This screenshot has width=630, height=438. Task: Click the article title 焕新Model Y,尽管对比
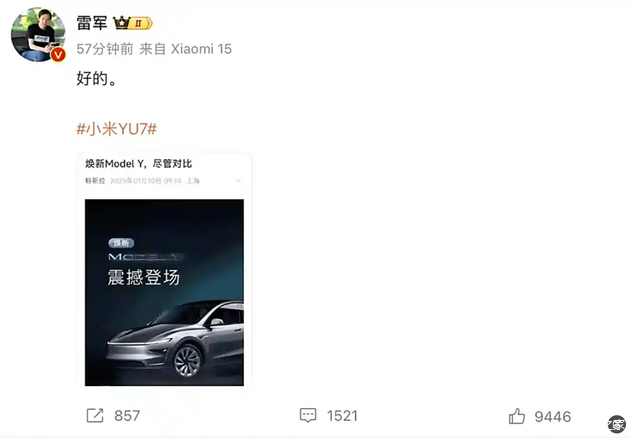pos(139,164)
